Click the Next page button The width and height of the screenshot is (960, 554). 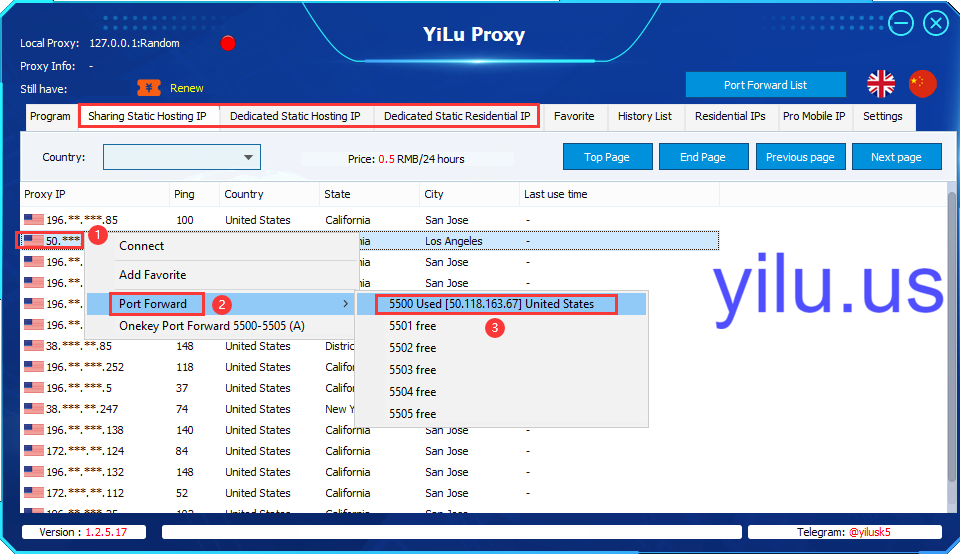coord(896,157)
